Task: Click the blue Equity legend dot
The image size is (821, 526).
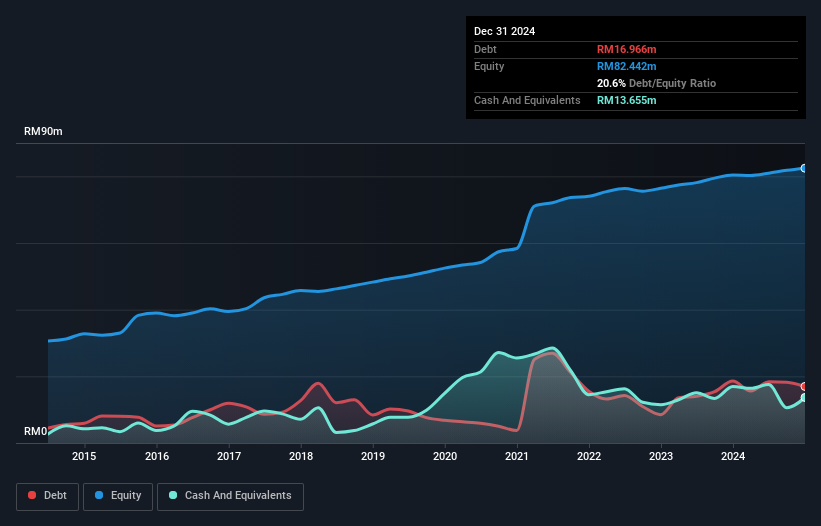Action: (99, 495)
